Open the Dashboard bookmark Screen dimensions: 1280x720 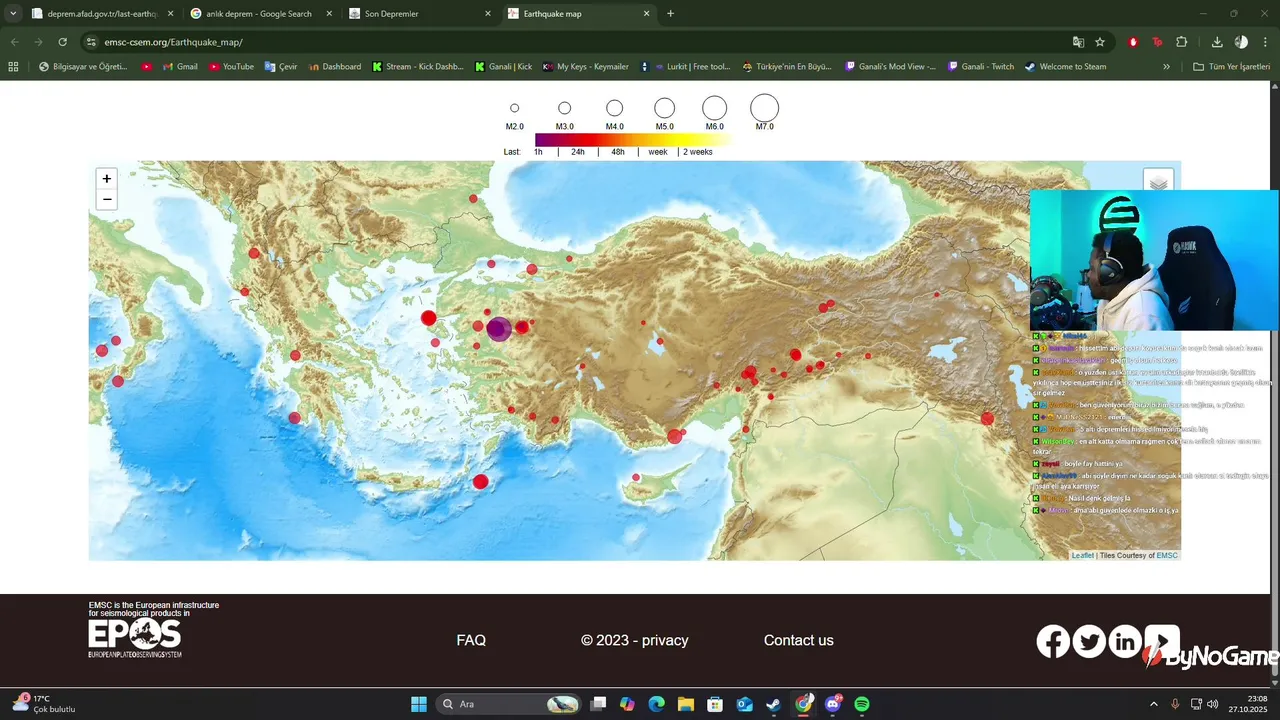[335, 67]
